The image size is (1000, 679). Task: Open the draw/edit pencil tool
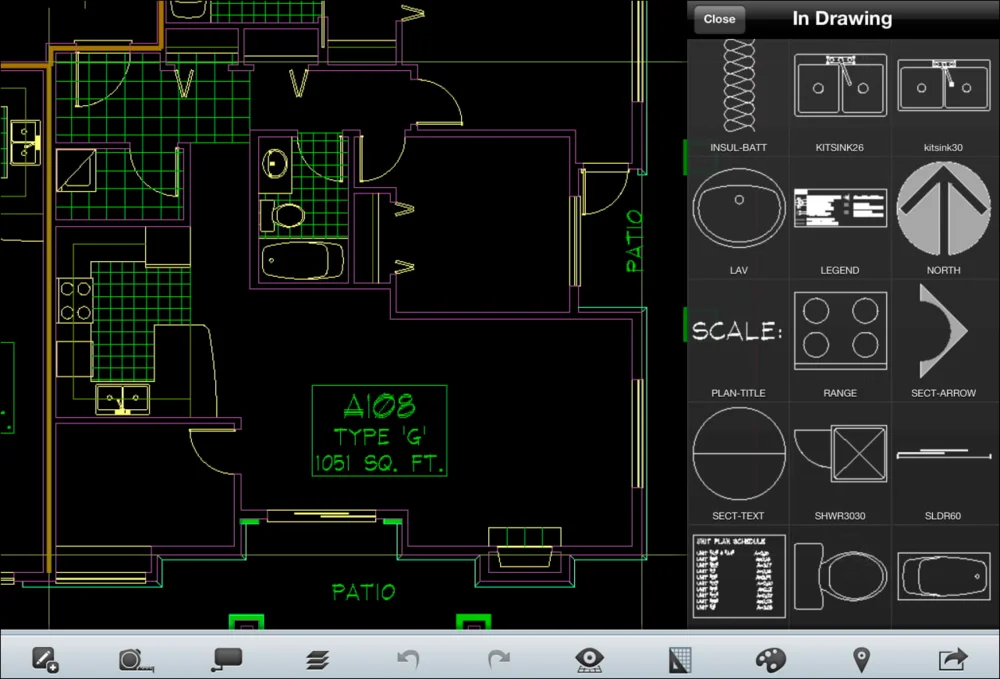coord(45,659)
